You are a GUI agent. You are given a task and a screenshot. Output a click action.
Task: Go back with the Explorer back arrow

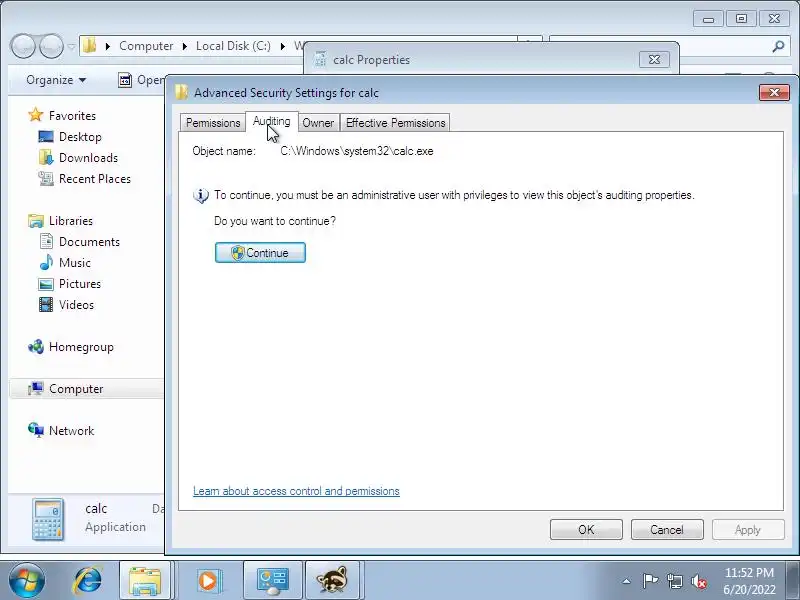(x=22, y=46)
